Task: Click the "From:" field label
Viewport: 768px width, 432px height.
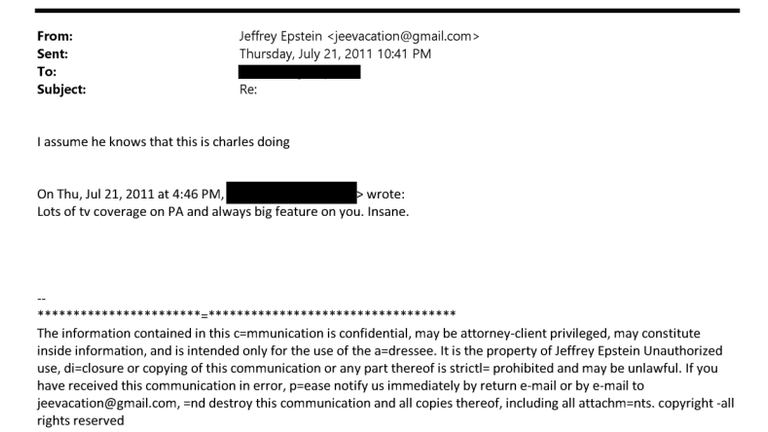Action: pyautogui.click(x=54, y=37)
